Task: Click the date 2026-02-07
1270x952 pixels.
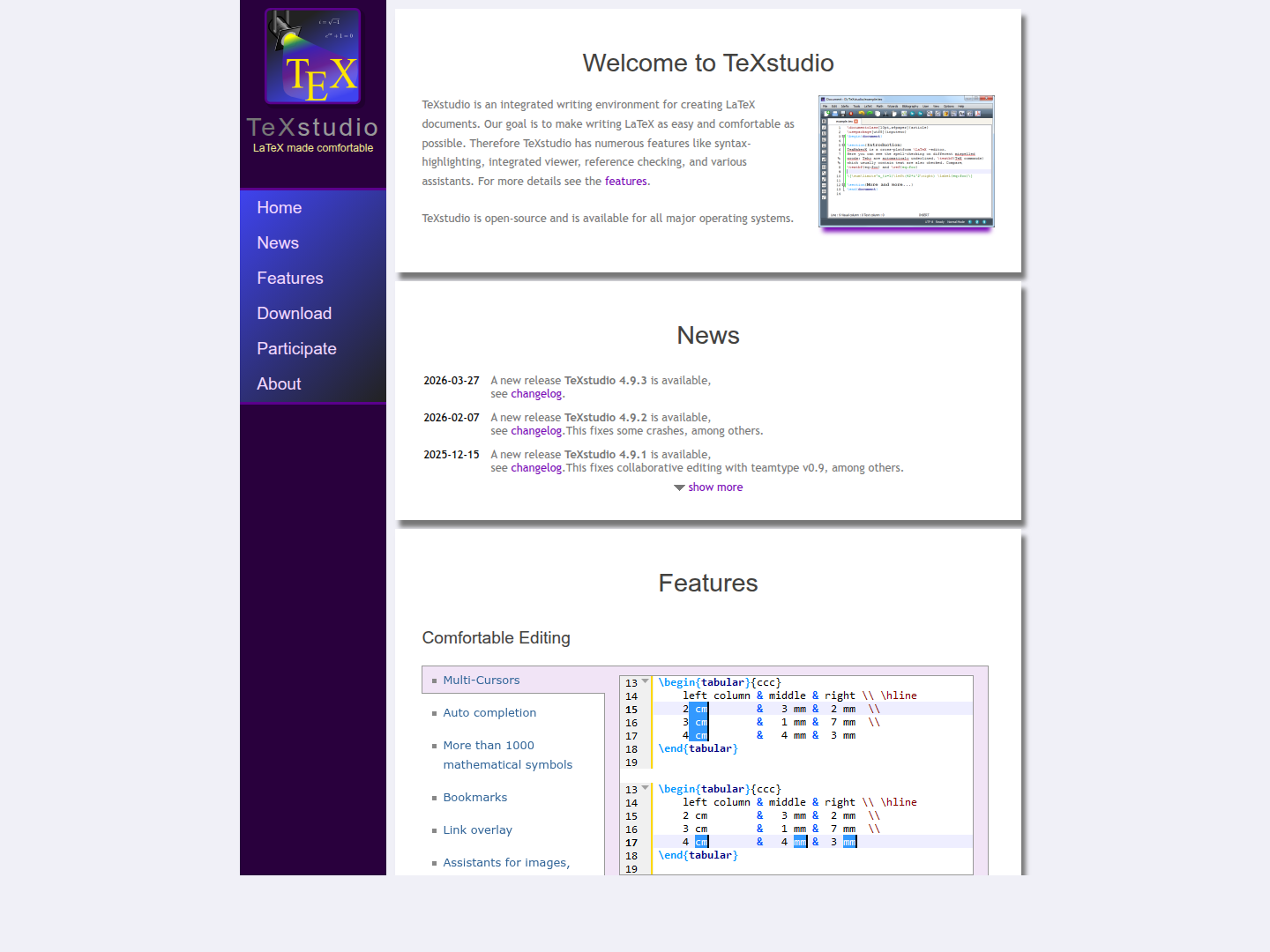Action: pos(452,418)
